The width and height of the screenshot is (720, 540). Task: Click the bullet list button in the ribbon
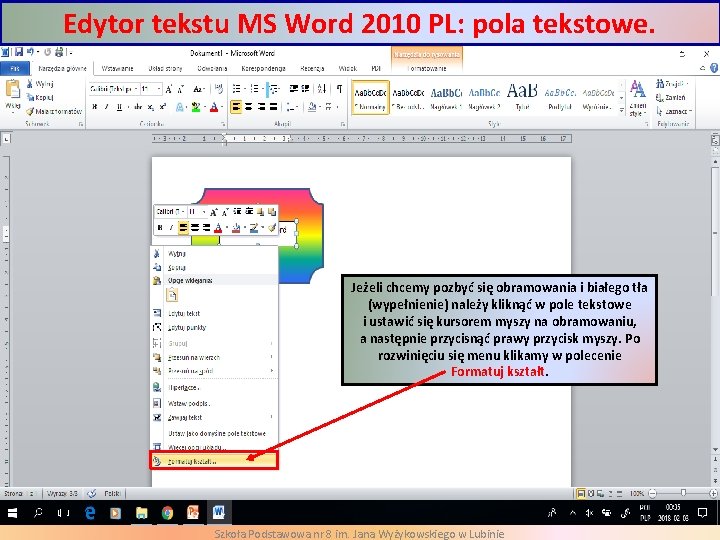(236, 88)
